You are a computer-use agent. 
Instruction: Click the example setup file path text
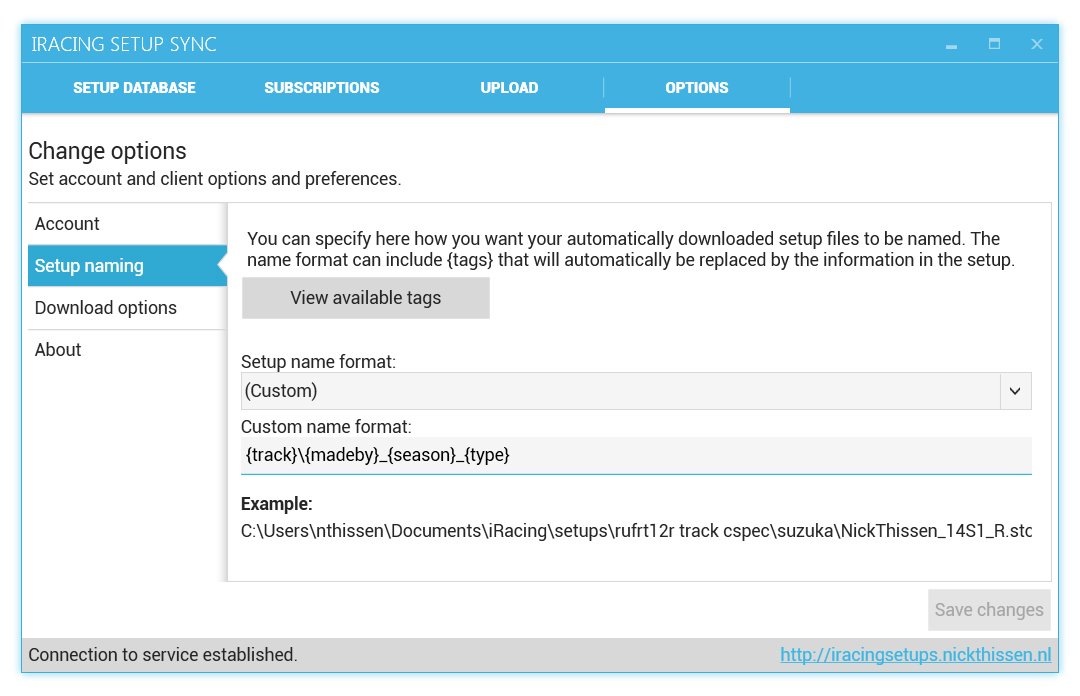pos(636,531)
